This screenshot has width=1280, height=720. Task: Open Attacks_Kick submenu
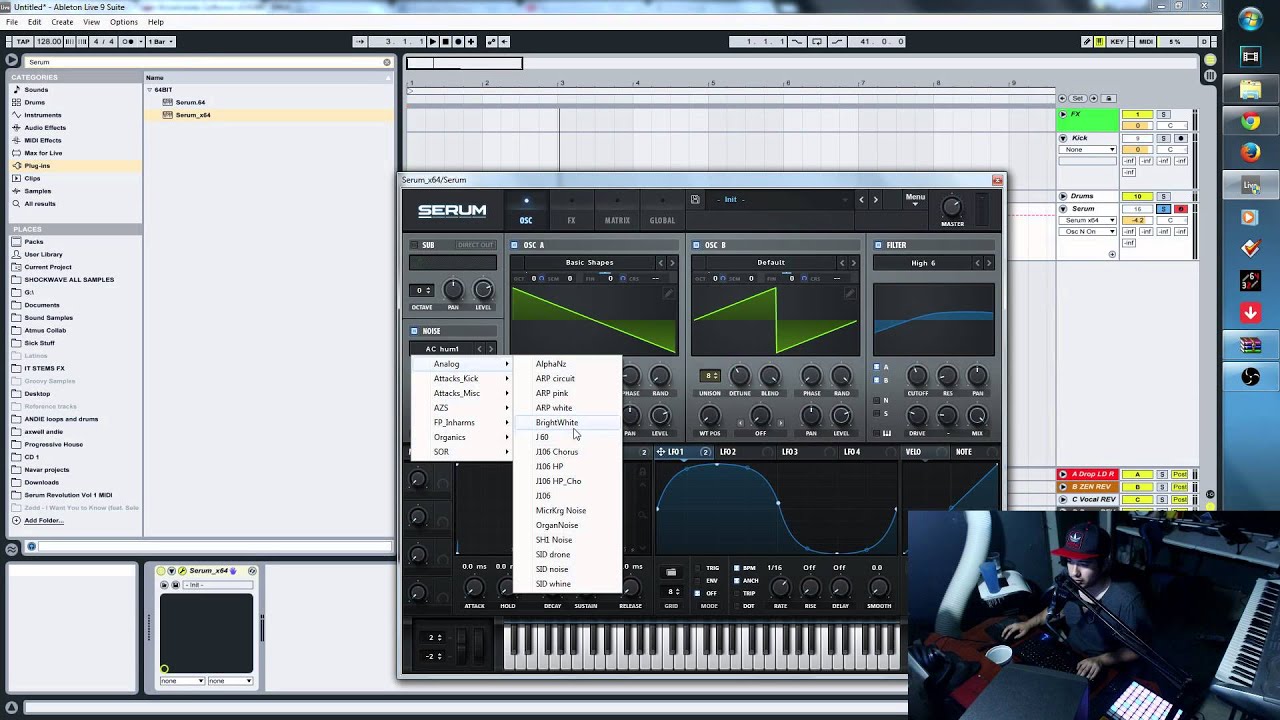(462, 379)
